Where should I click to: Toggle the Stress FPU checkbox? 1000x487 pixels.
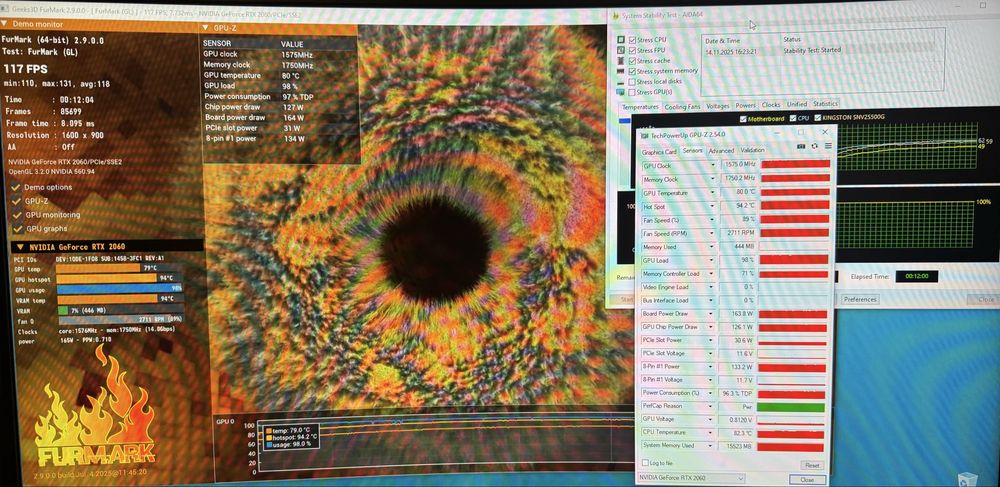[x=632, y=50]
